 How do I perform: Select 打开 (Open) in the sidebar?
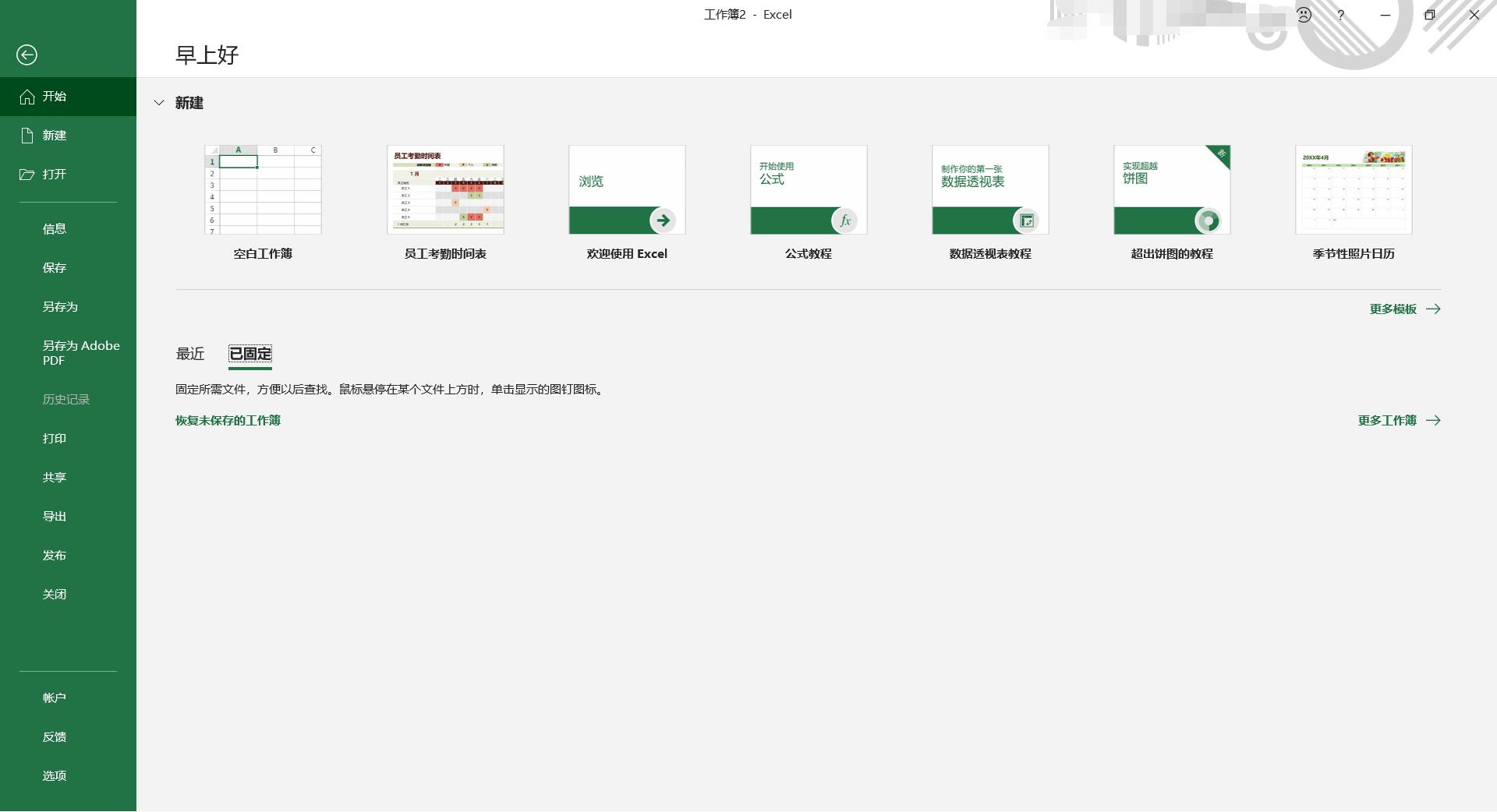click(x=53, y=174)
